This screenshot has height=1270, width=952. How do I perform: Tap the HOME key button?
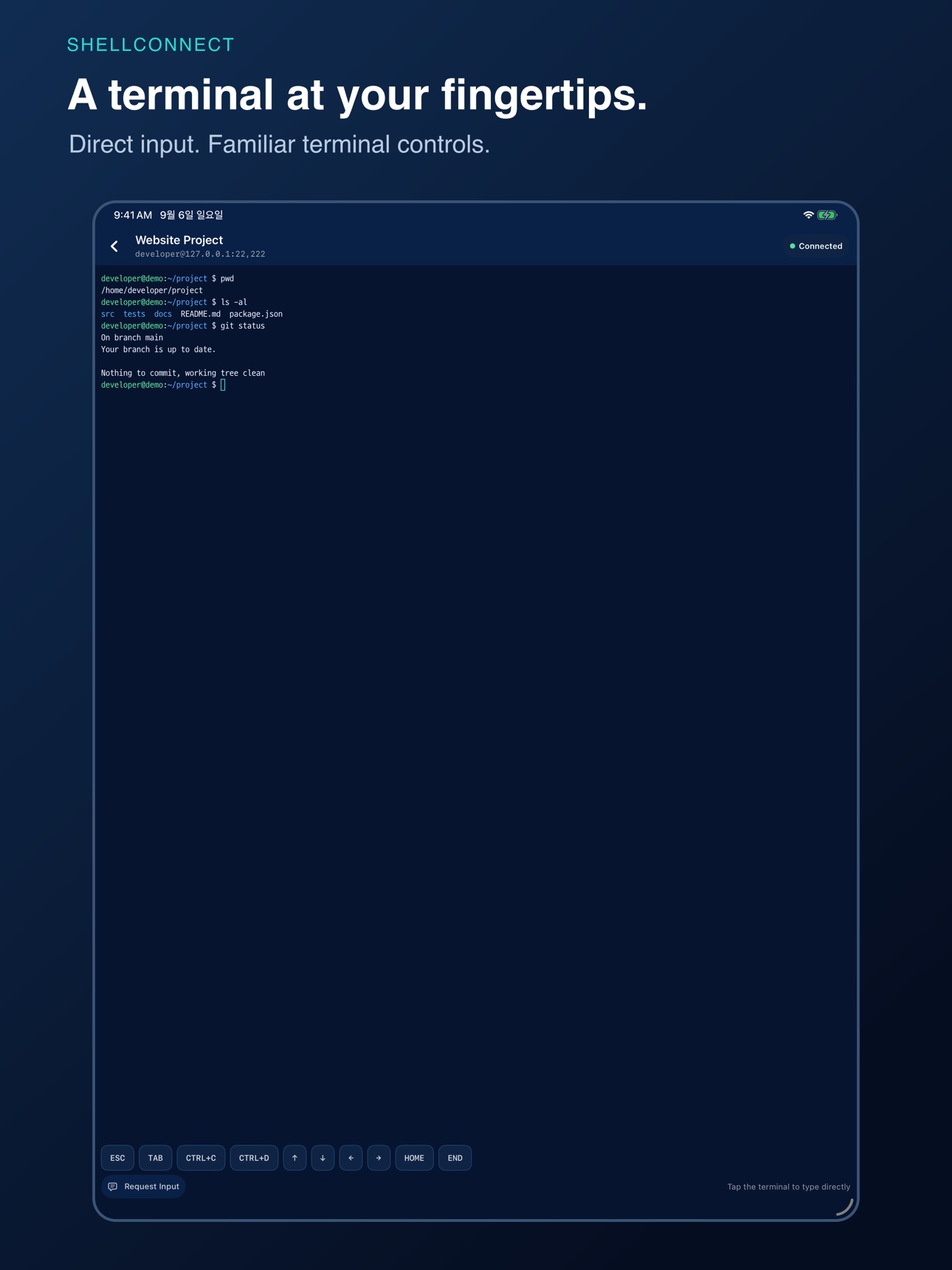414,1158
